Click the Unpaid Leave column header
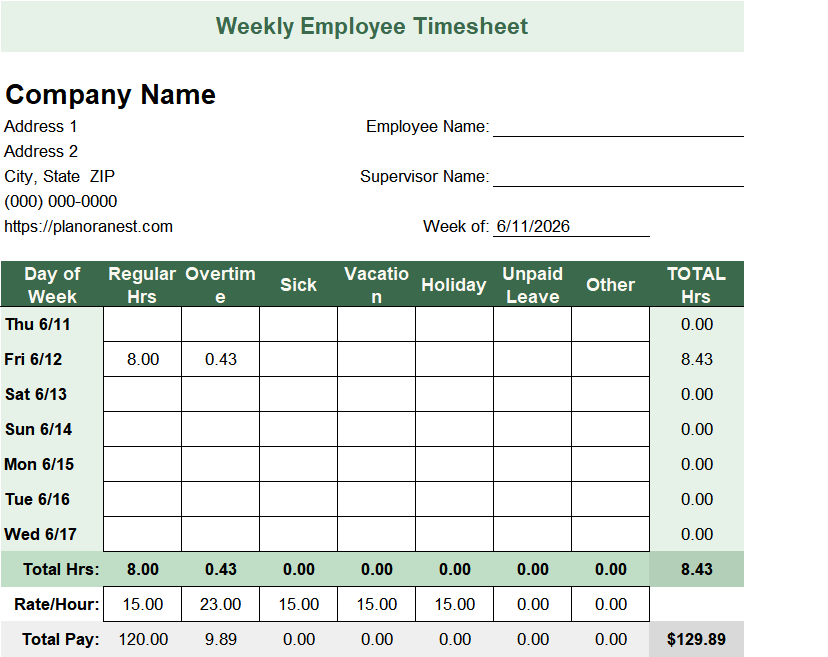828x657 pixels. point(532,285)
